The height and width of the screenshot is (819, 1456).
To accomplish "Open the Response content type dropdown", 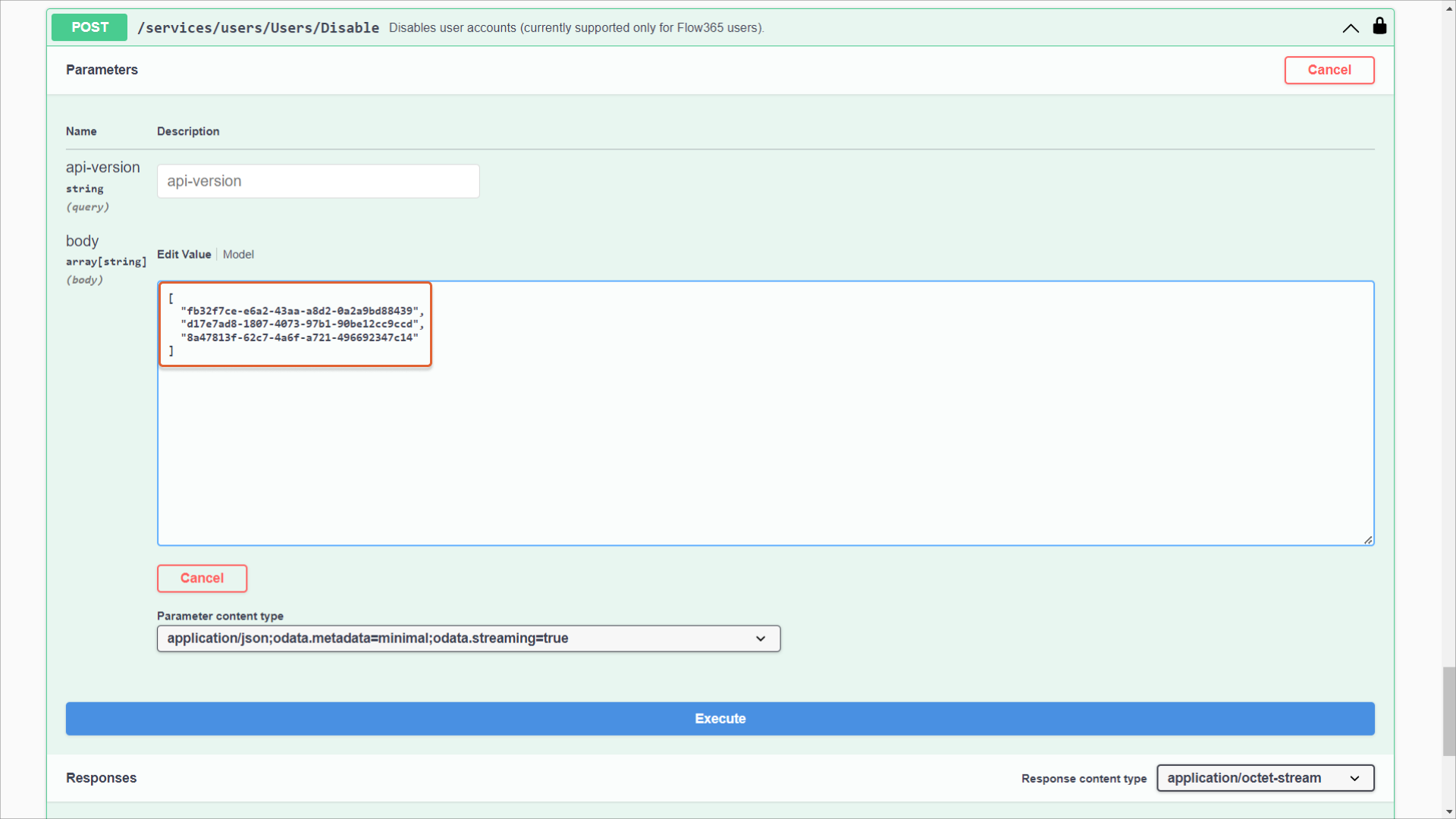I will coord(1265,778).
